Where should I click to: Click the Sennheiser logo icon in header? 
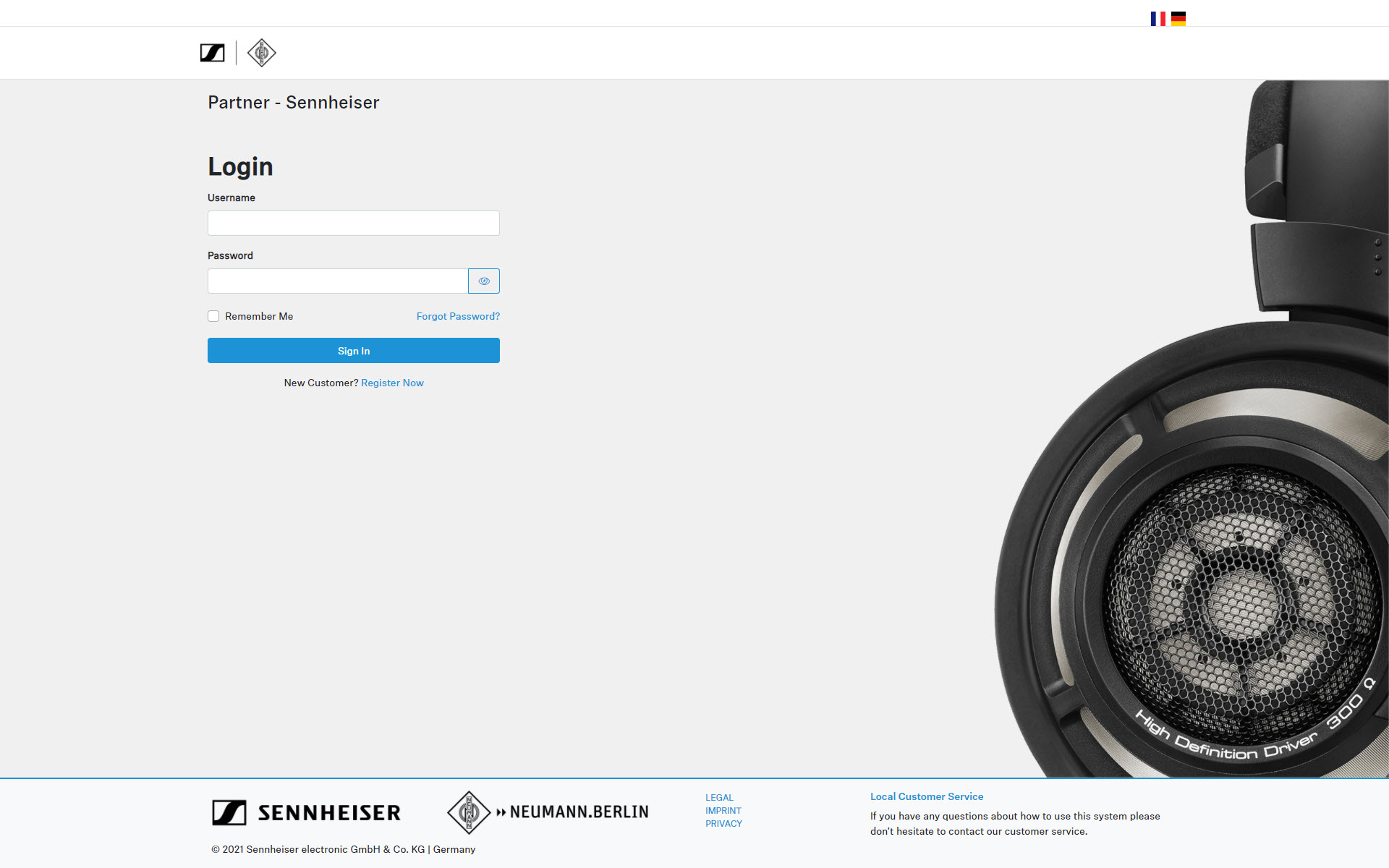click(x=212, y=53)
